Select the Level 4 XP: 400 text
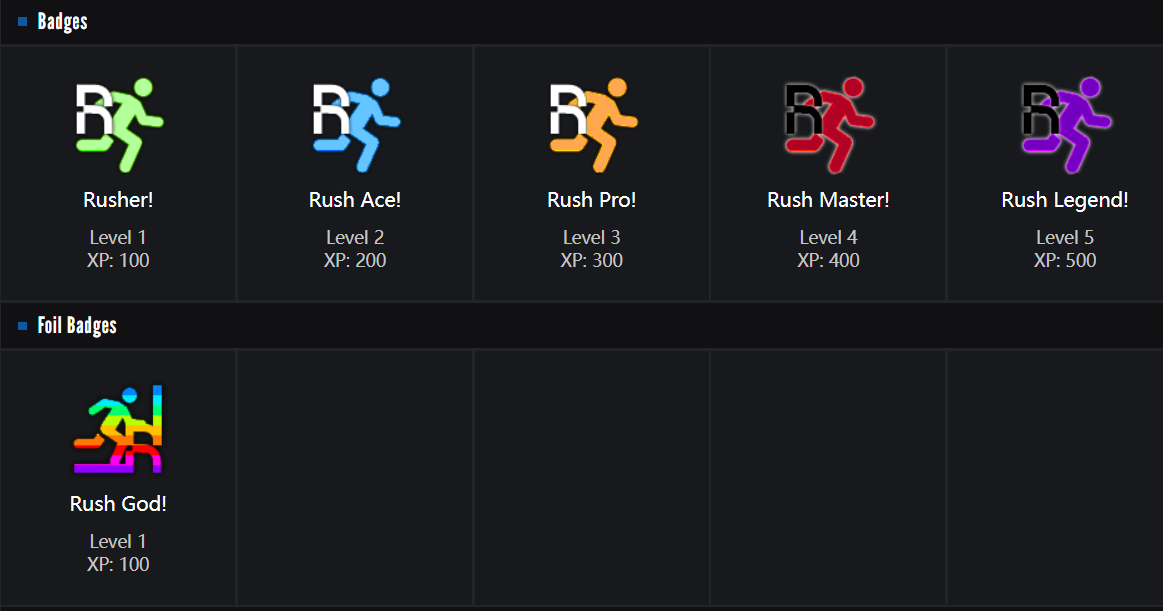 pos(828,249)
